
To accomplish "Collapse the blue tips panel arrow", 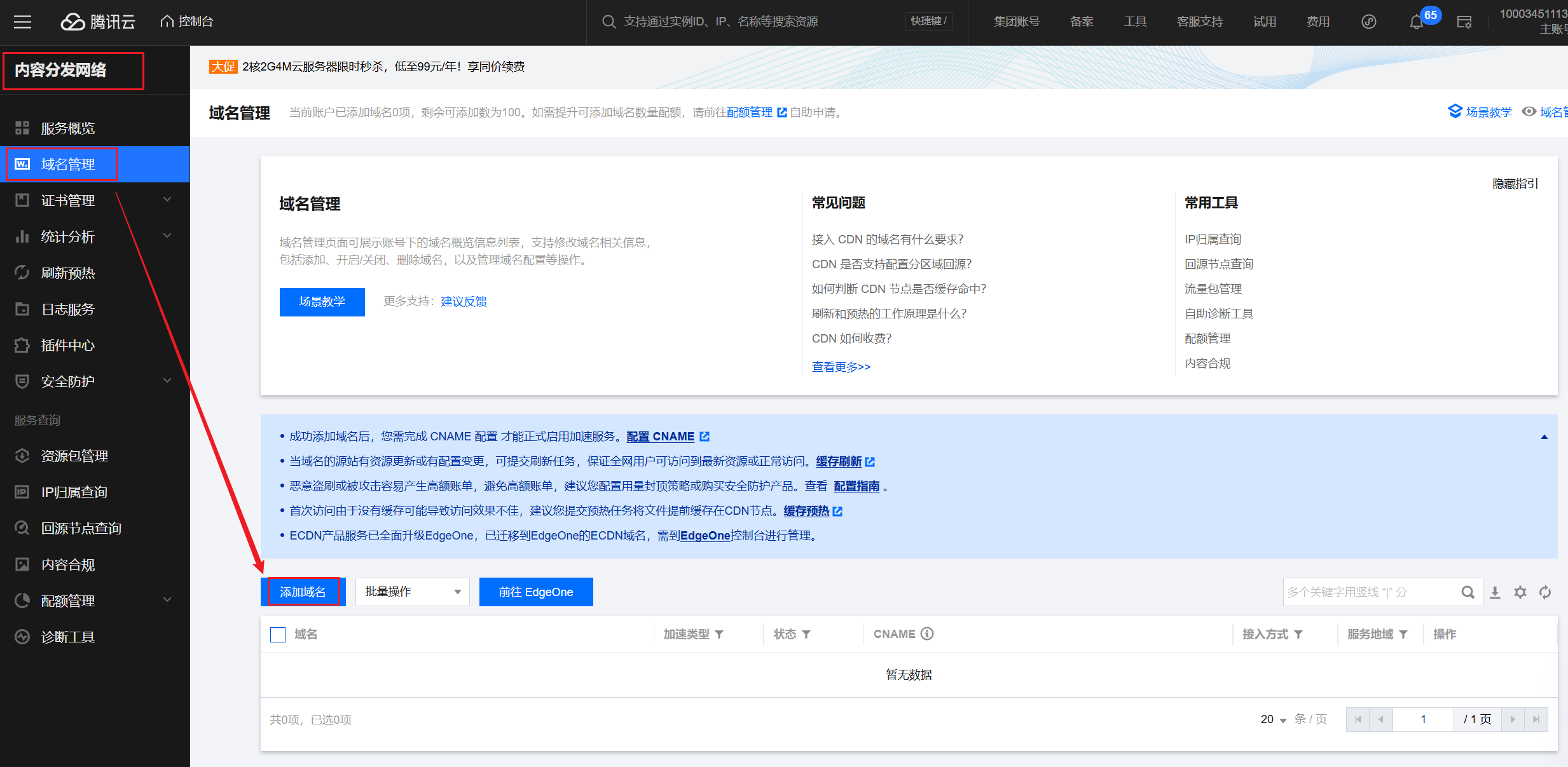I will pyautogui.click(x=1544, y=437).
